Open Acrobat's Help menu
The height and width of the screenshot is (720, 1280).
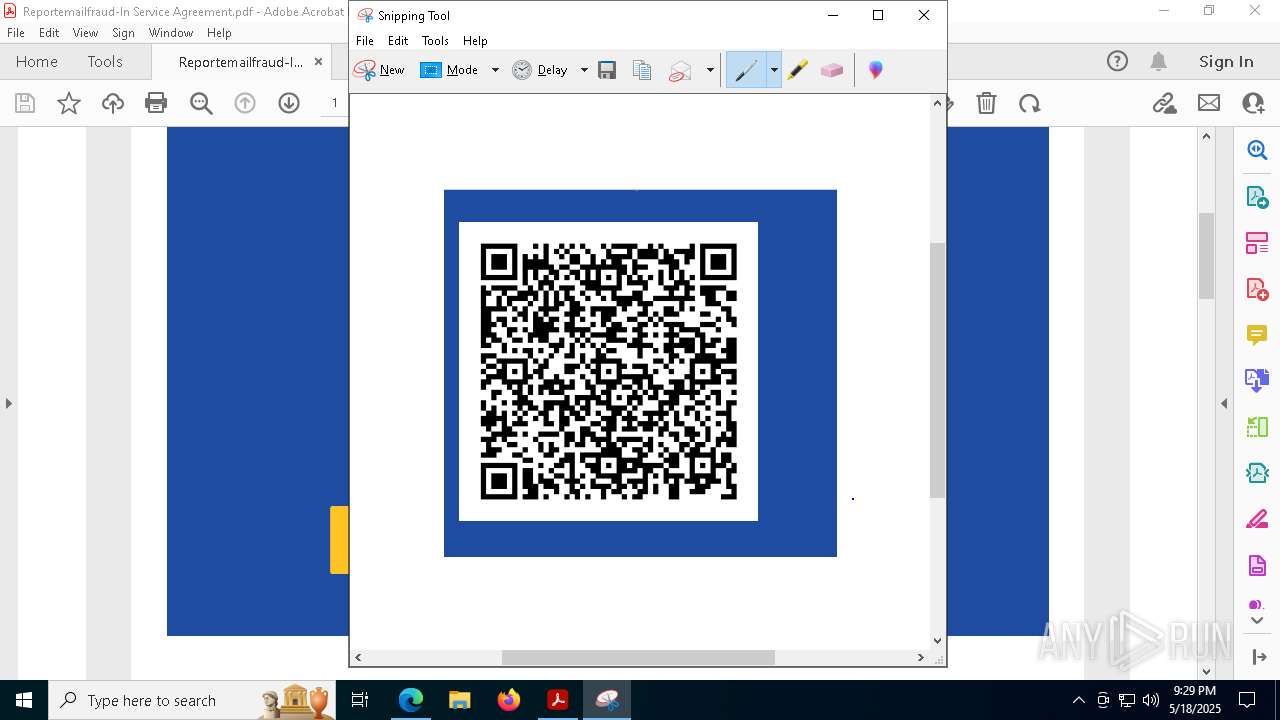(219, 33)
